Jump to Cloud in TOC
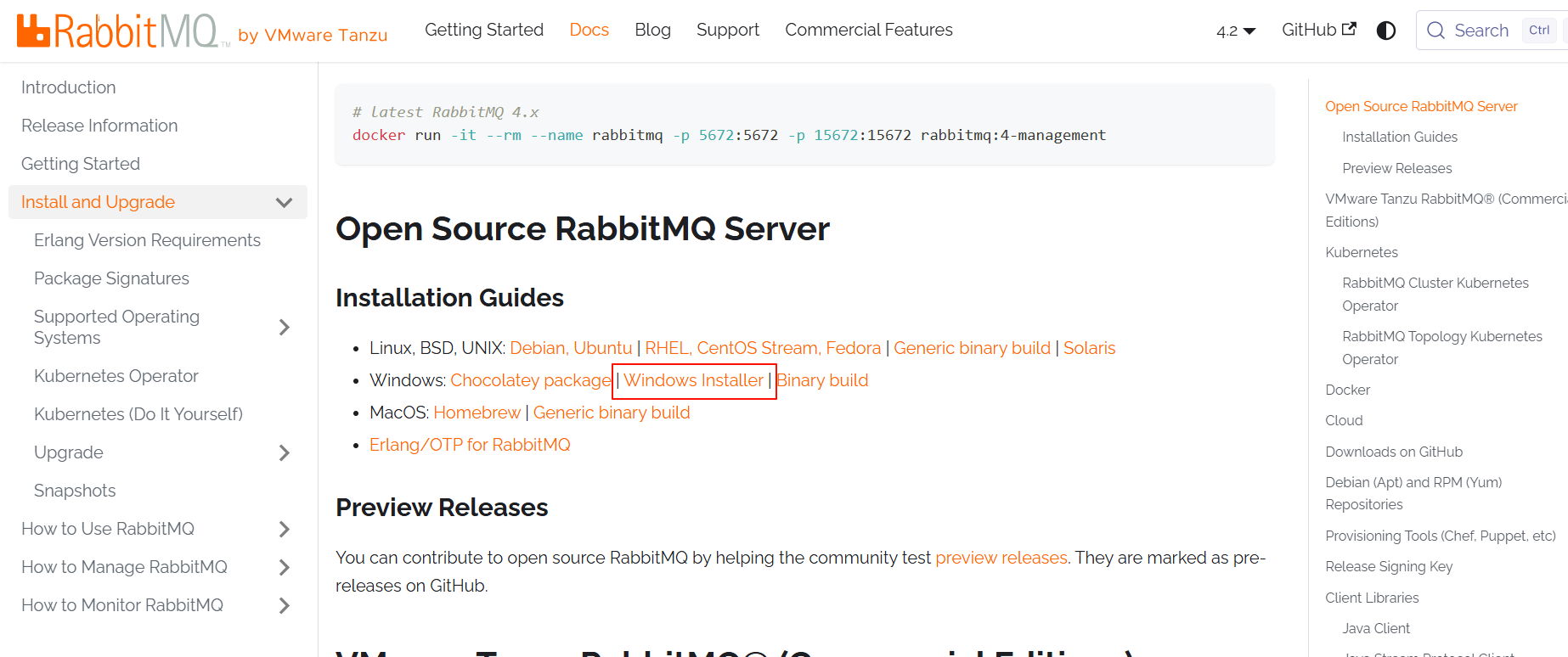This screenshot has width=1568, height=657. [1344, 420]
